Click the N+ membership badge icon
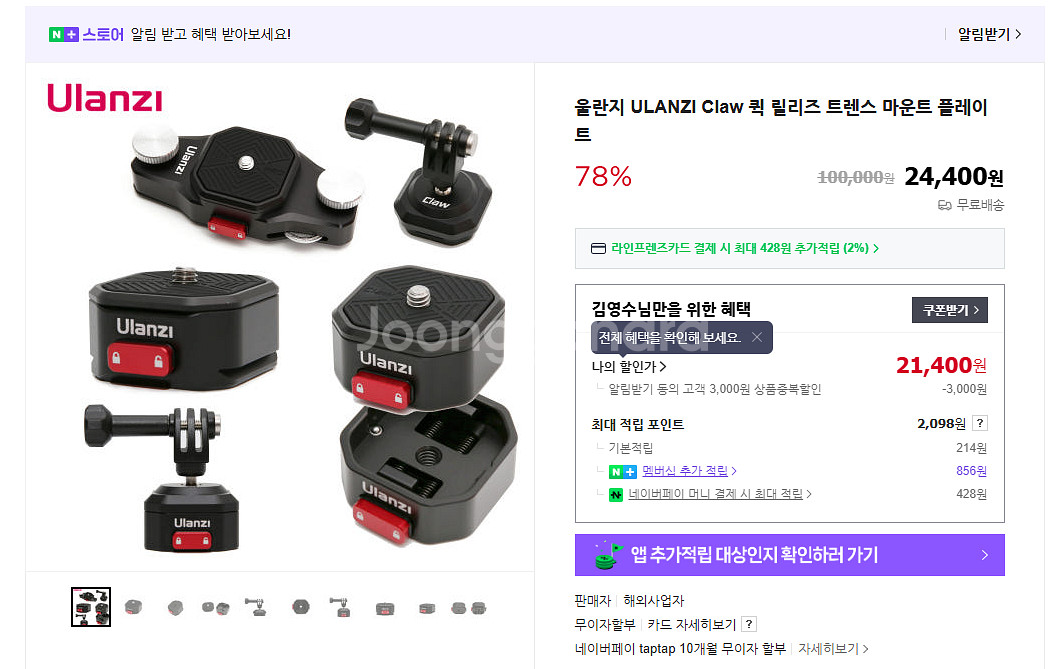The width and height of the screenshot is (1062, 669). (x=622, y=471)
